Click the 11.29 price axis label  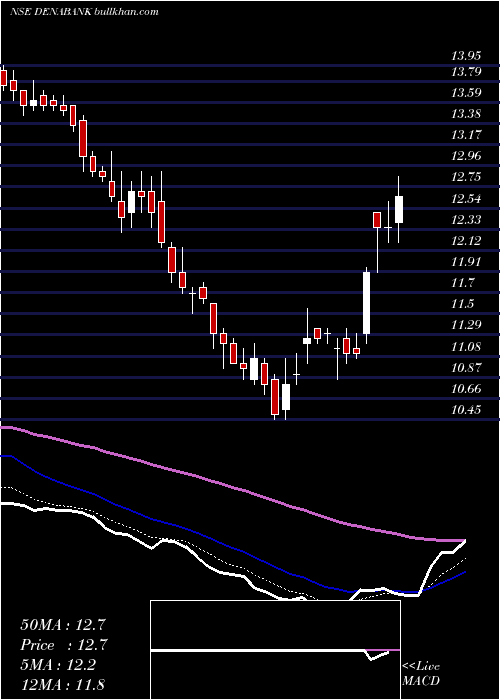click(x=467, y=325)
